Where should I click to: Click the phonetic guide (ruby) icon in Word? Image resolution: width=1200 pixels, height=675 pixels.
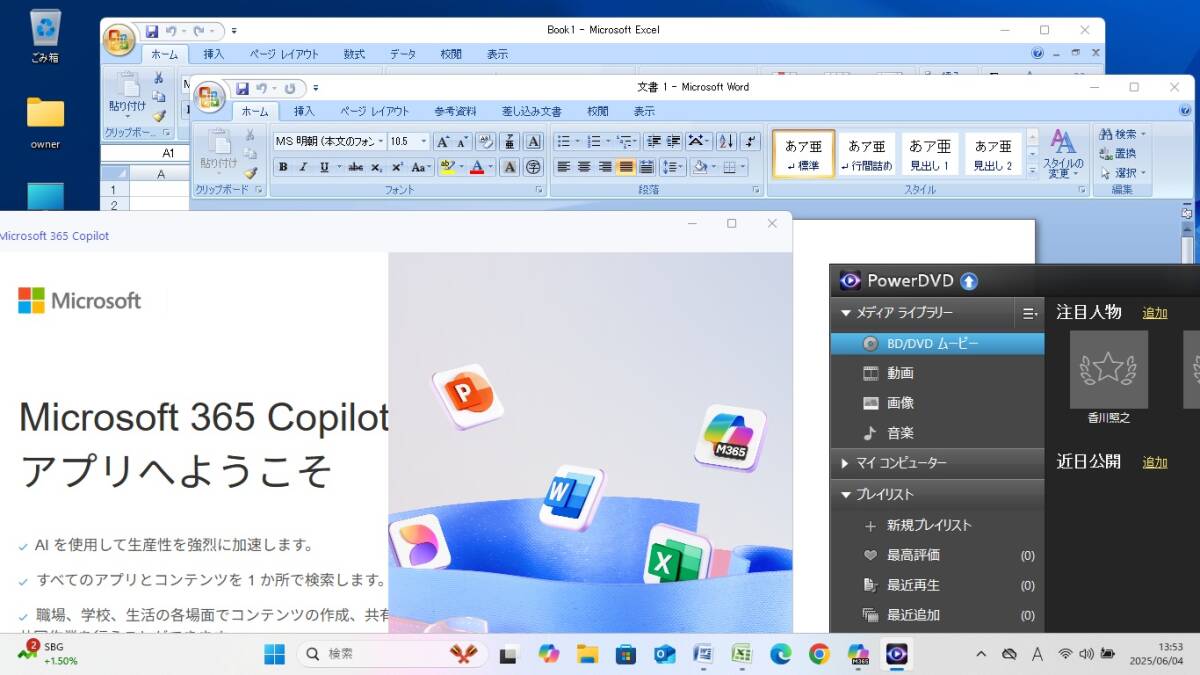(509, 142)
